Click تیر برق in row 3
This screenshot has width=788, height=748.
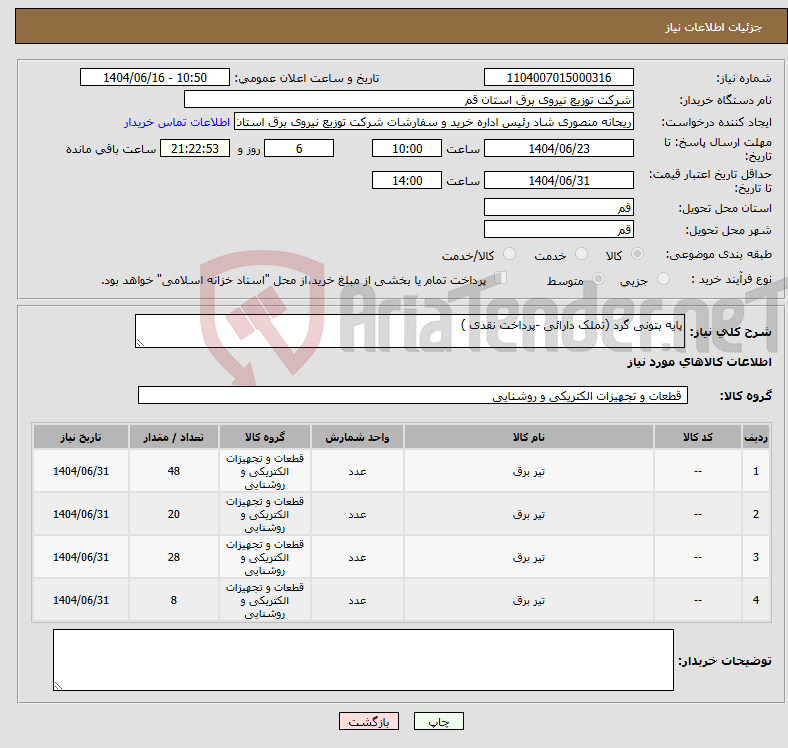click(529, 557)
